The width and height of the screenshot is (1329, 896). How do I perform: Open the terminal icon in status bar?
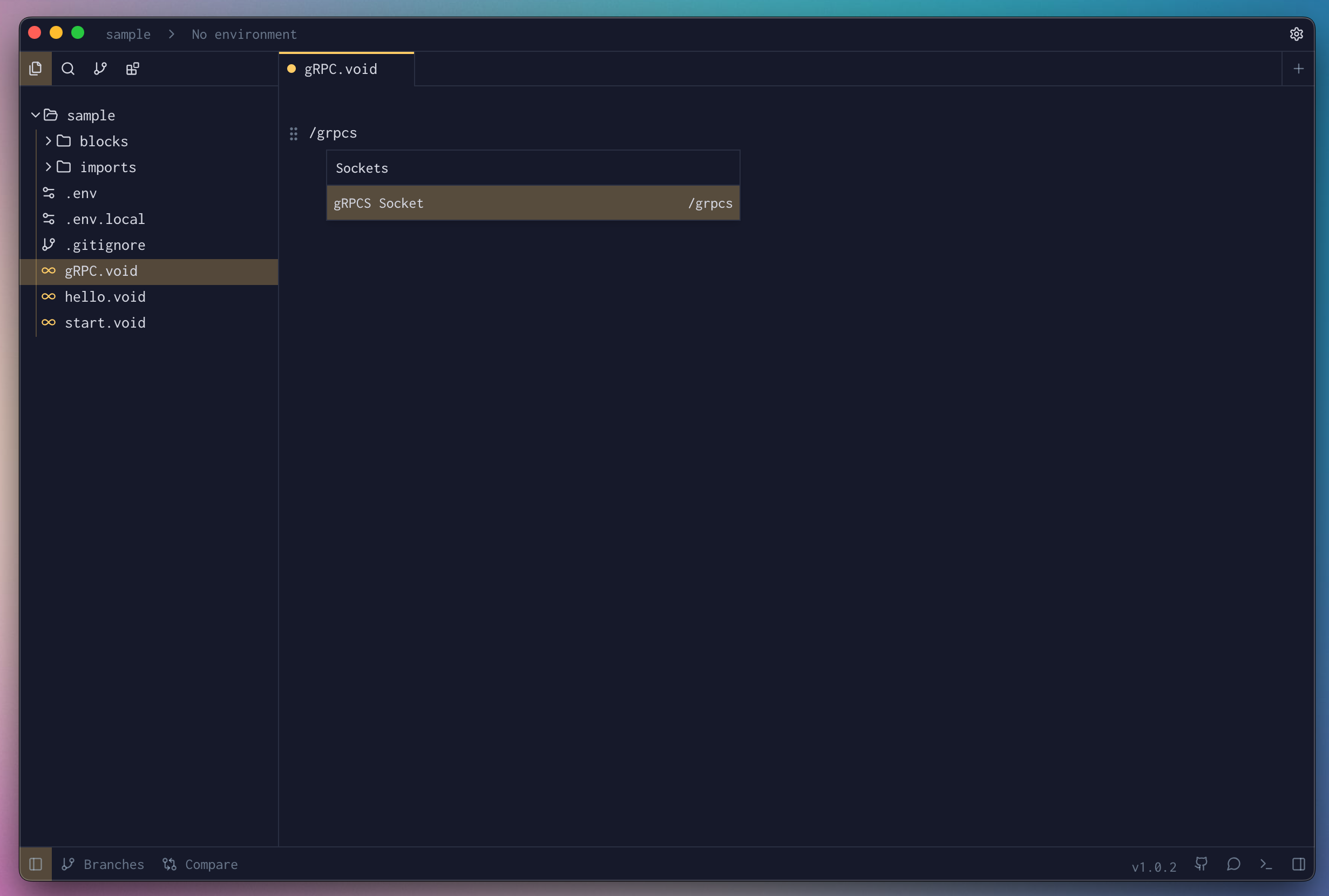[x=1266, y=864]
